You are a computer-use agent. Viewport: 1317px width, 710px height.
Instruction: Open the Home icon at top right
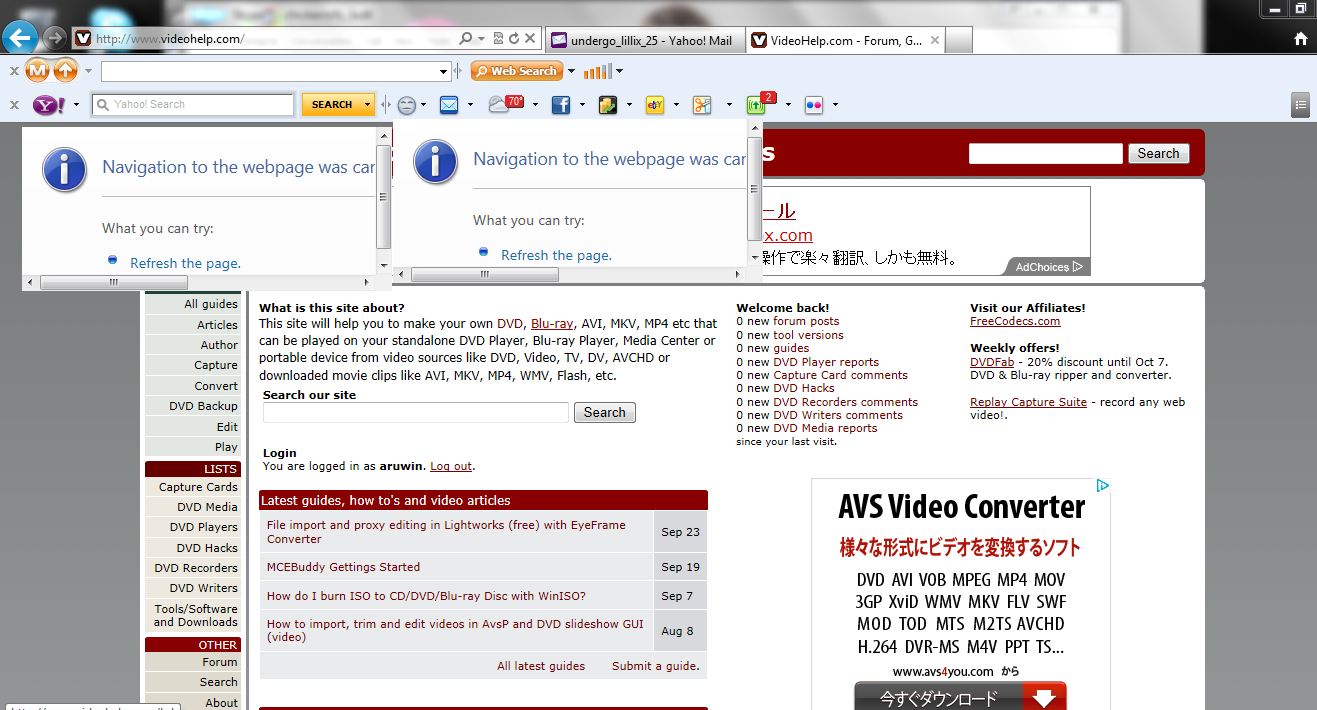[x=1301, y=39]
